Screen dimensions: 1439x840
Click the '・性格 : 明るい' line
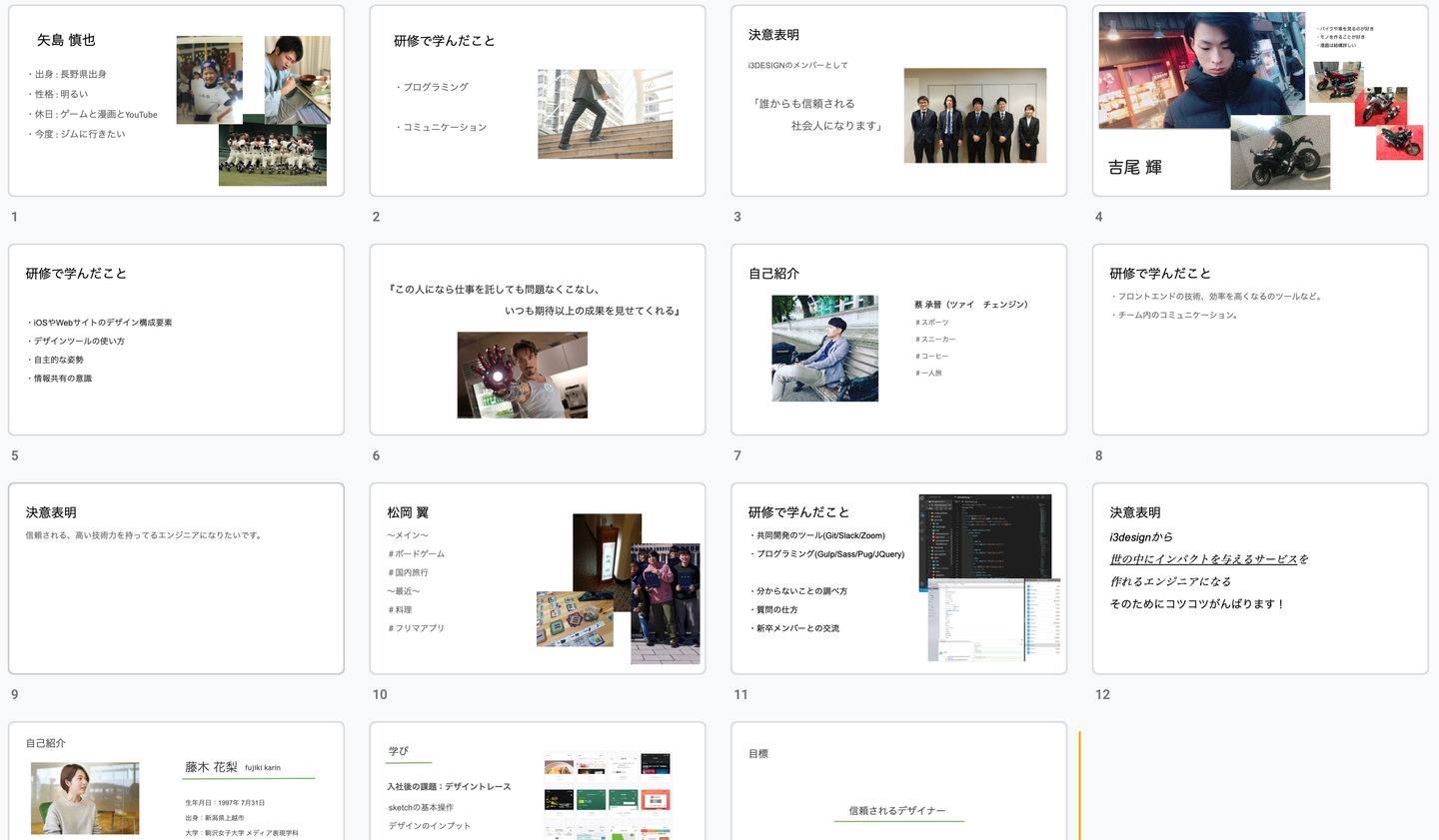point(58,94)
